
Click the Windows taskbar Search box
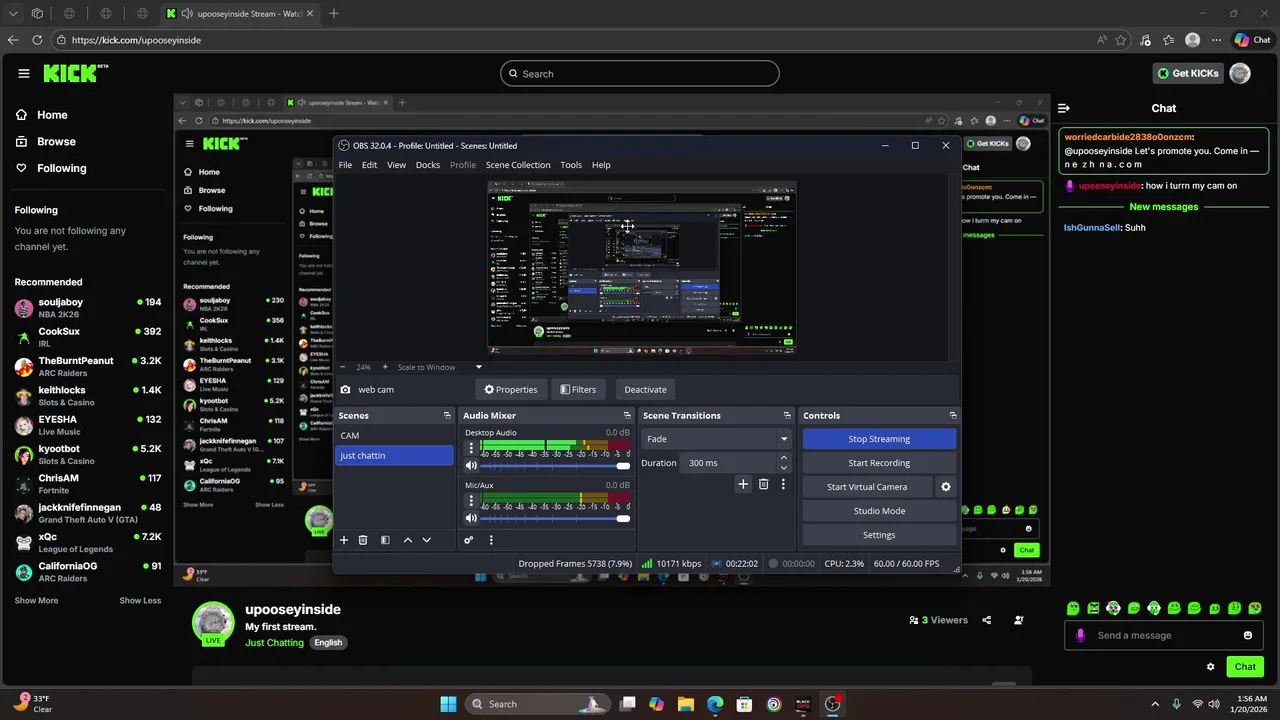click(537, 704)
